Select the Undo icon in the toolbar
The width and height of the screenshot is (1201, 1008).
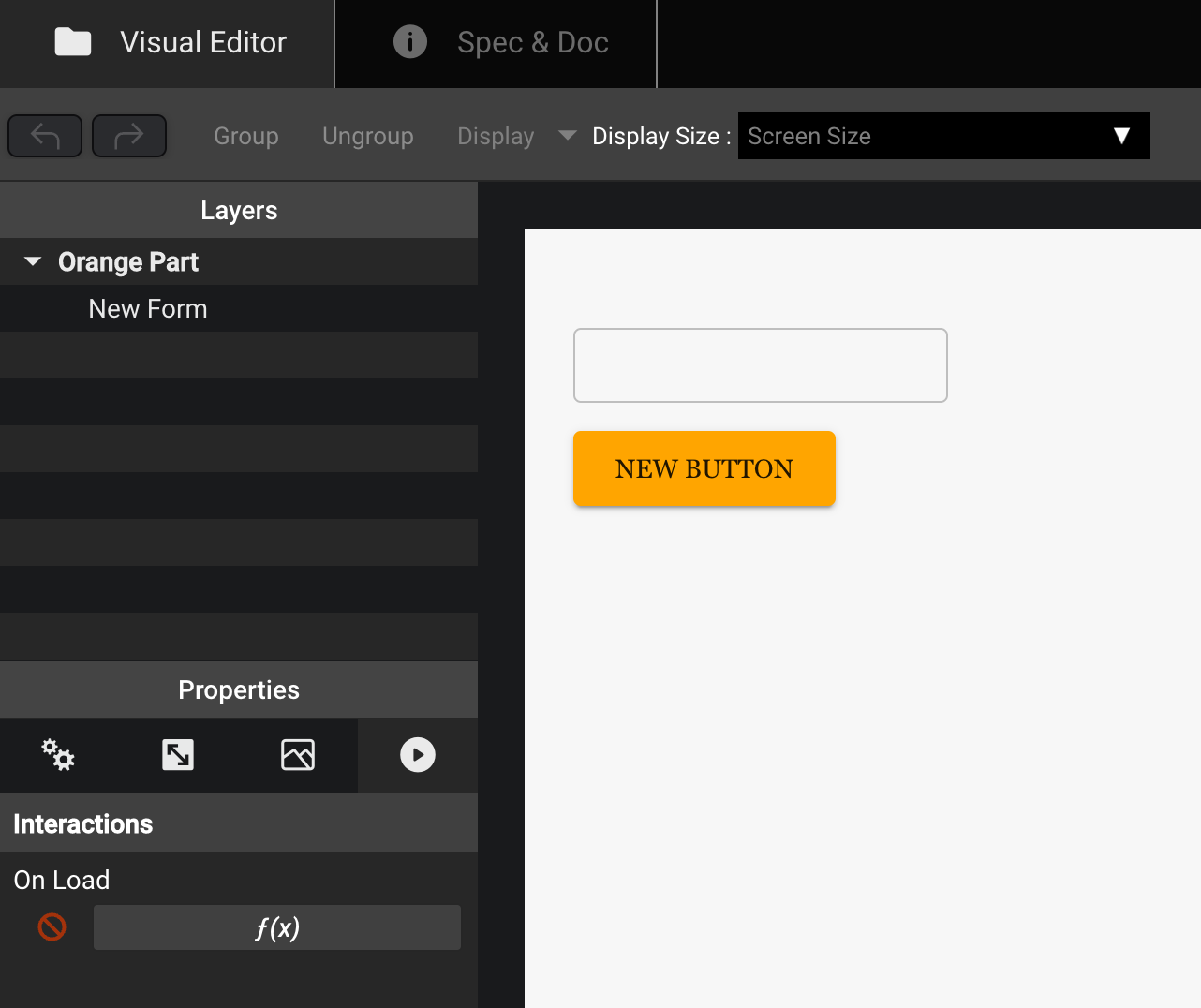coord(44,135)
